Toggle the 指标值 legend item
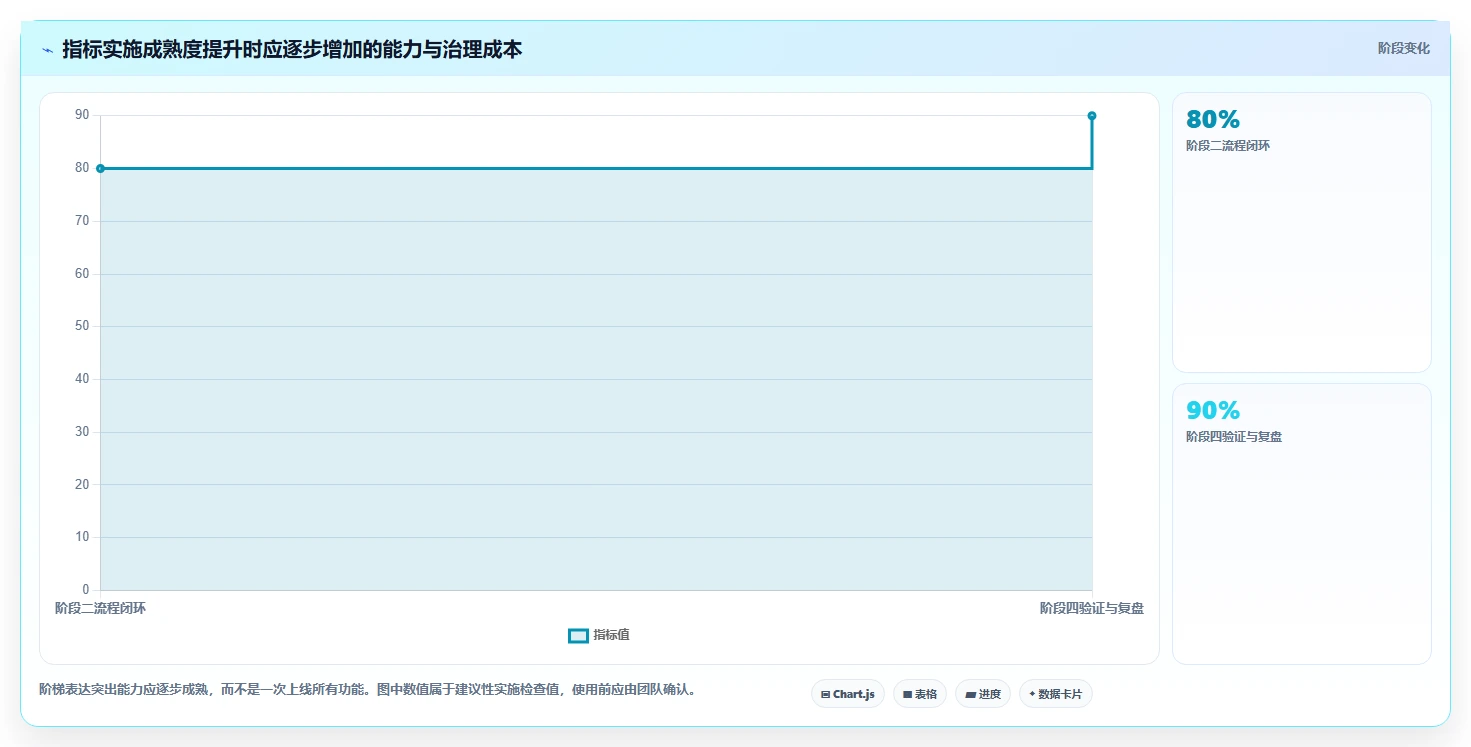 pos(599,635)
